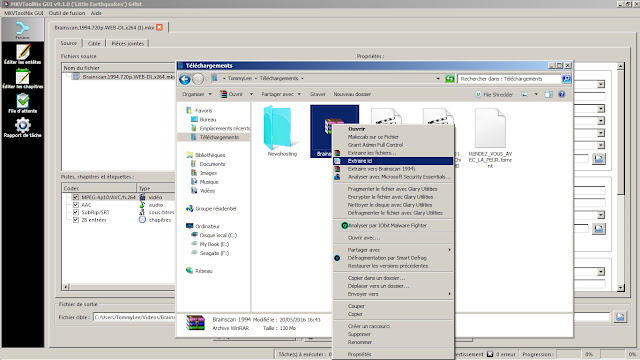Choose Défragmentation par Smart Defrag
Viewport: 640px width, 360px height.
[x=393, y=258]
